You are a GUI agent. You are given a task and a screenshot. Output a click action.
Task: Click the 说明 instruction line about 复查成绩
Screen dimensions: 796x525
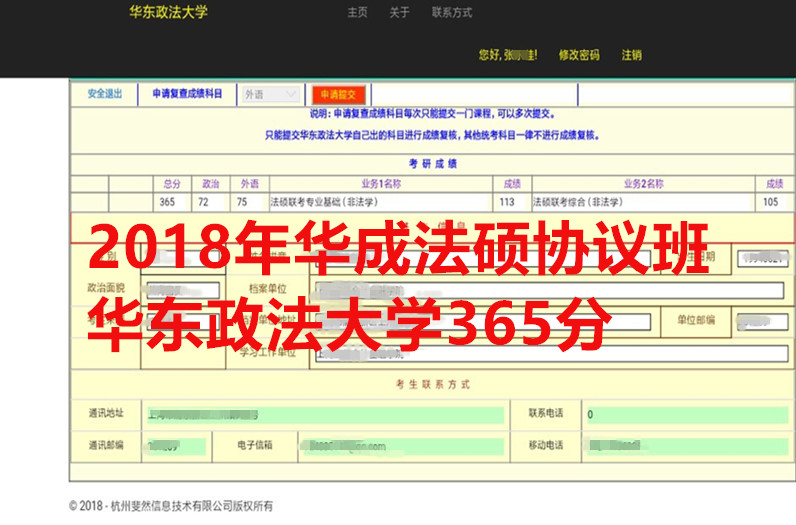click(433, 114)
